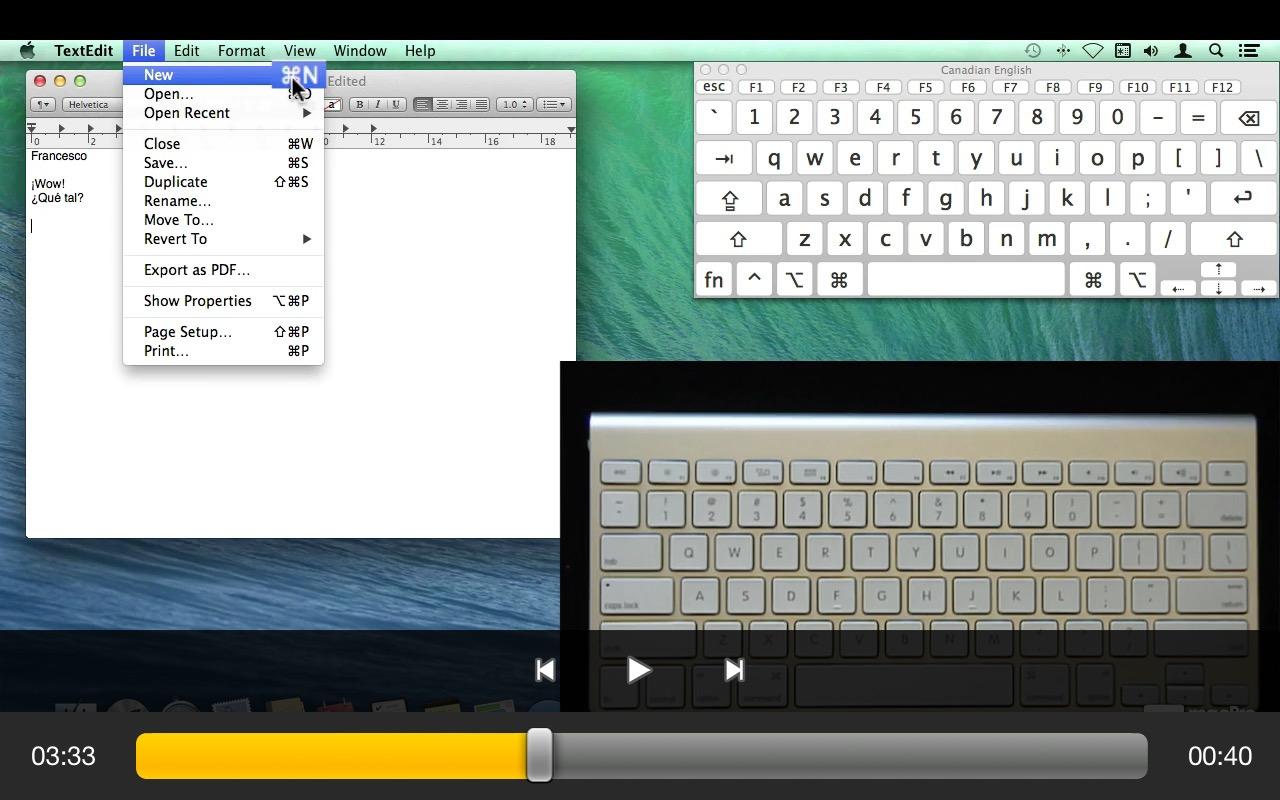Image resolution: width=1280 pixels, height=800 pixels.
Task: Open the Helvetica font family dropdown
Action: tap(92, 104)
